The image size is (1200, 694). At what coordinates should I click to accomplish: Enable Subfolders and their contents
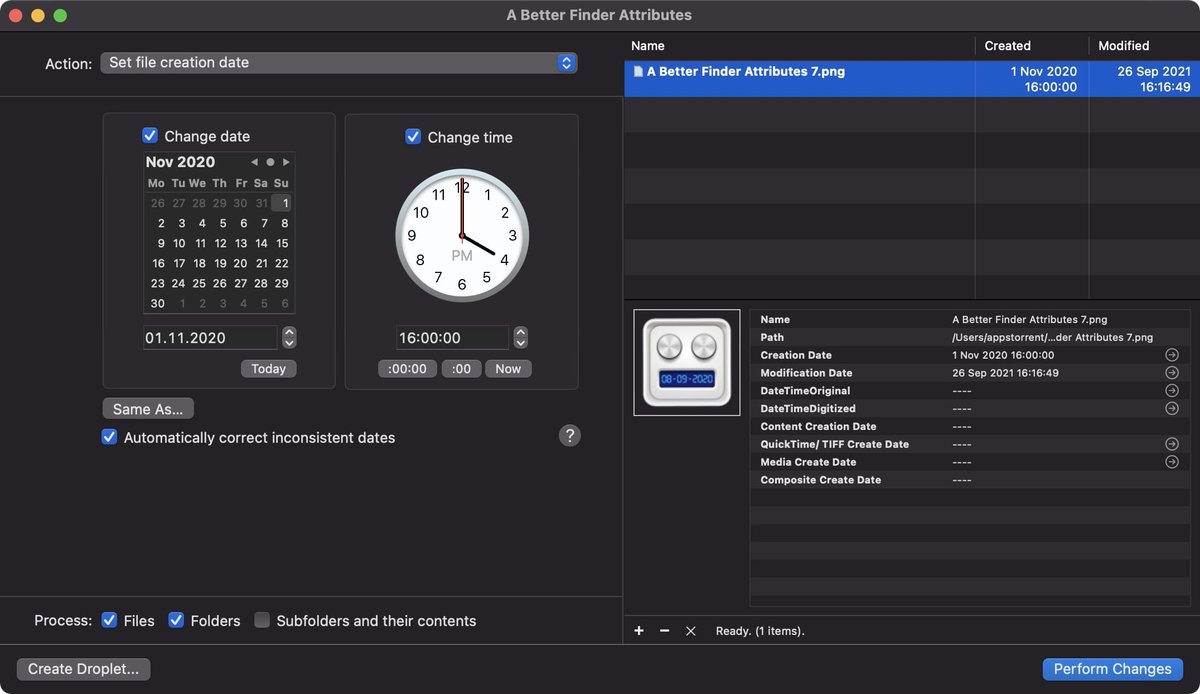(261, 620)
